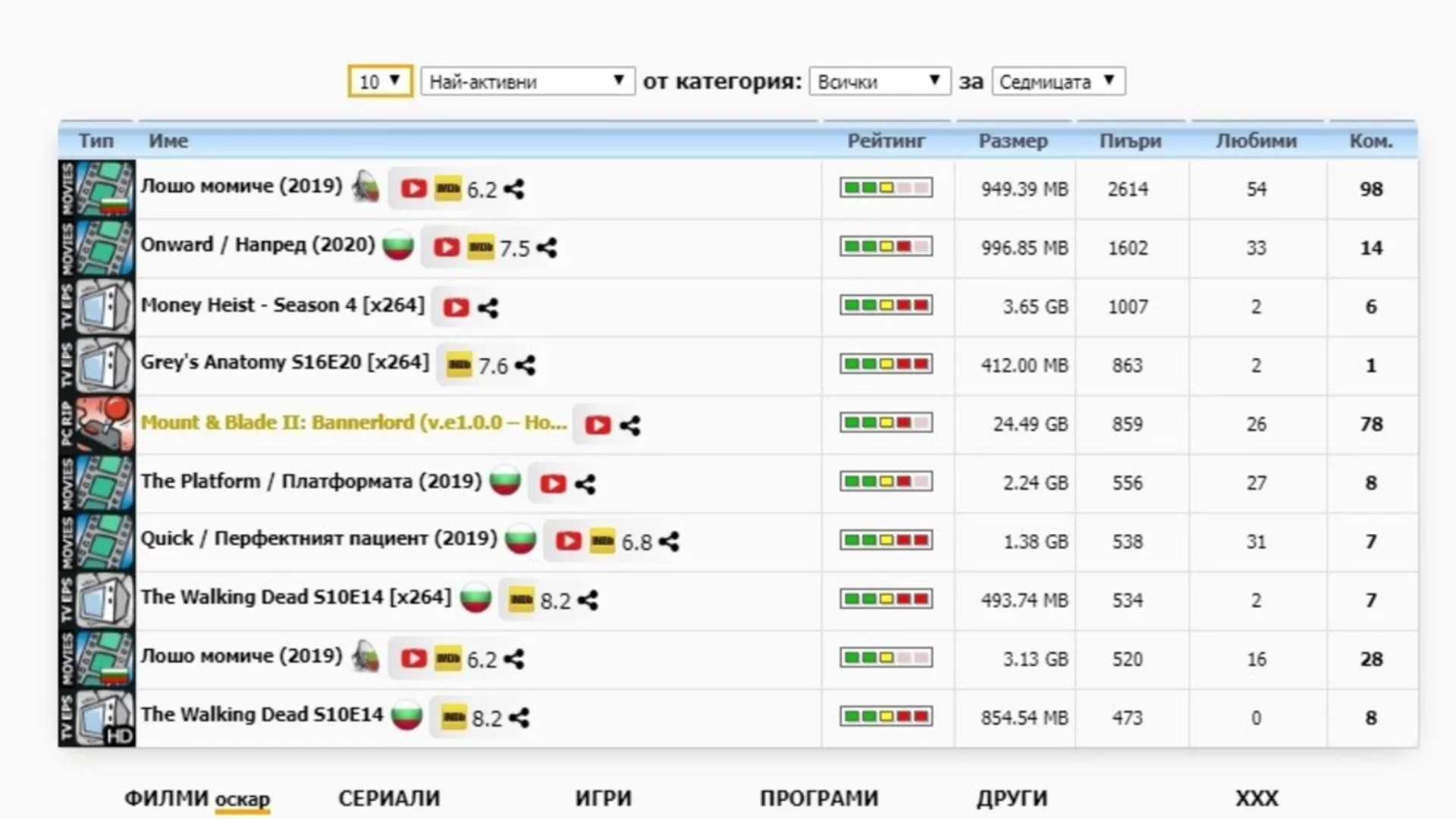
Task: Click the peers count 2614
Action: pyautogui.click(x=1128, y=189)
